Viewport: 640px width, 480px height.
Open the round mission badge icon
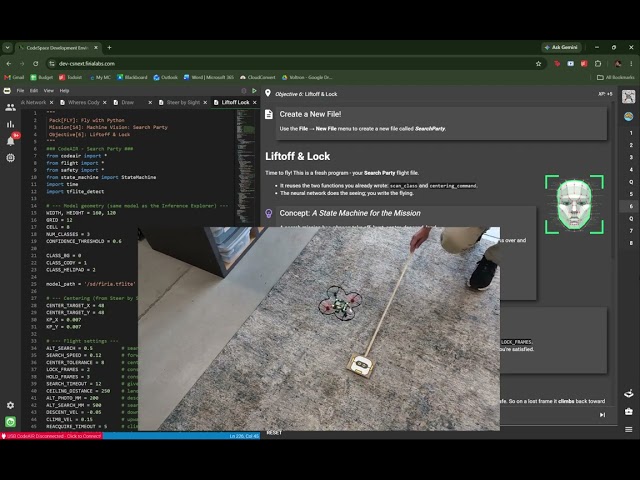(x=629, y=116)
